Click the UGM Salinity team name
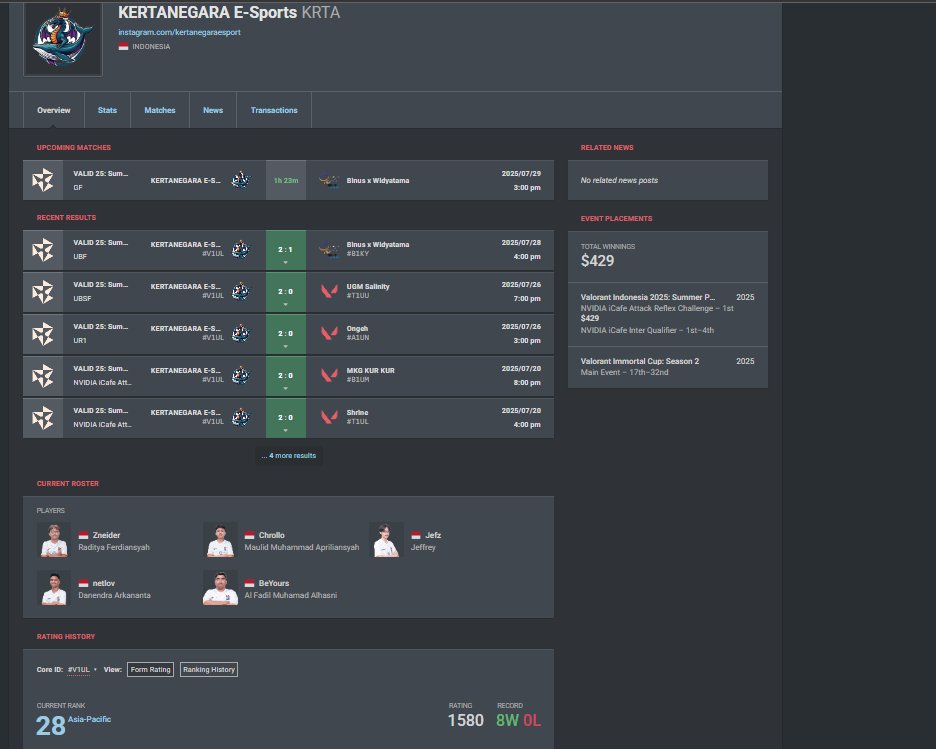Image resolution: width=936 pixels, height=749 pixels. point(368,286)
